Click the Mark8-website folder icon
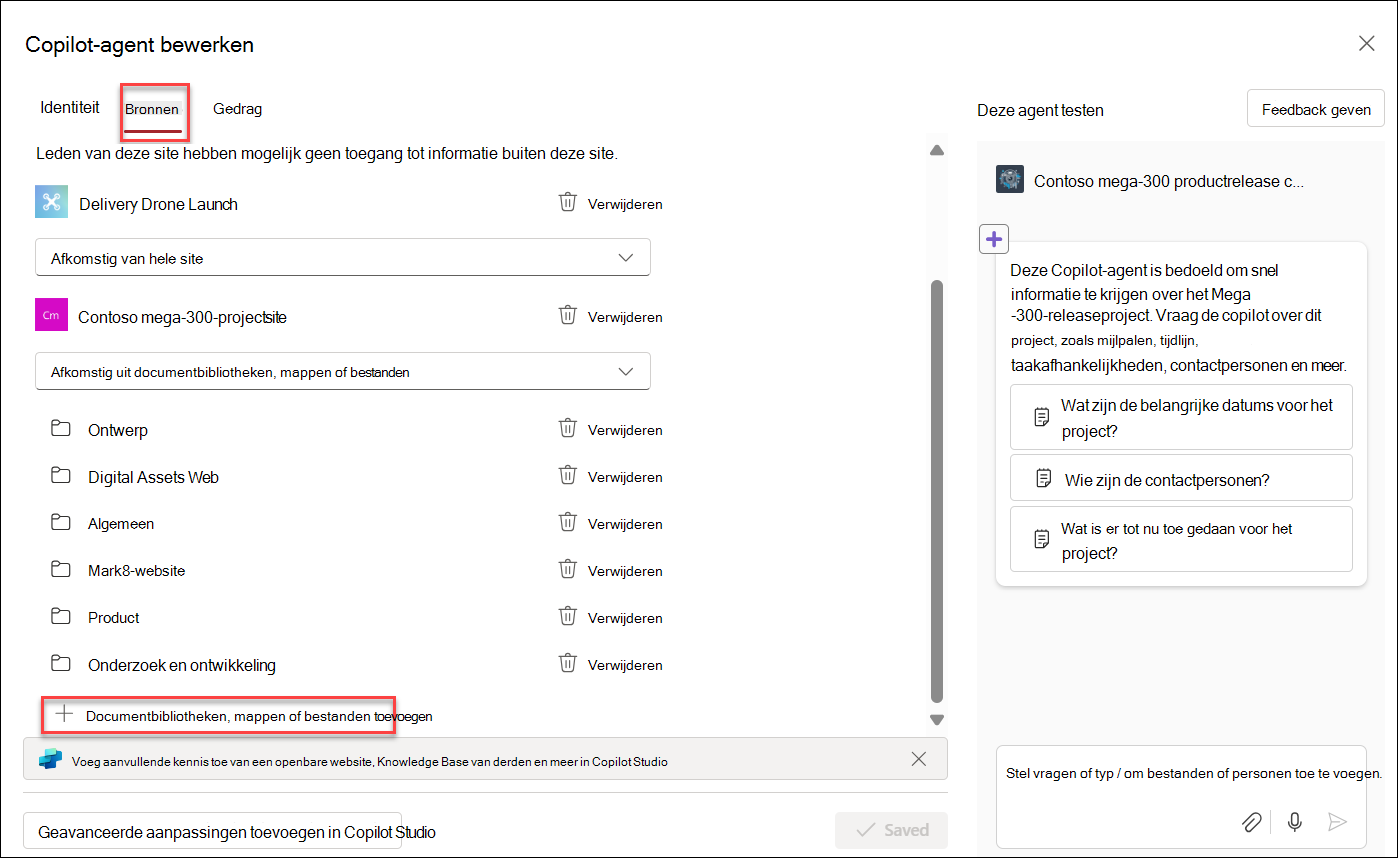 pos(61,570)
